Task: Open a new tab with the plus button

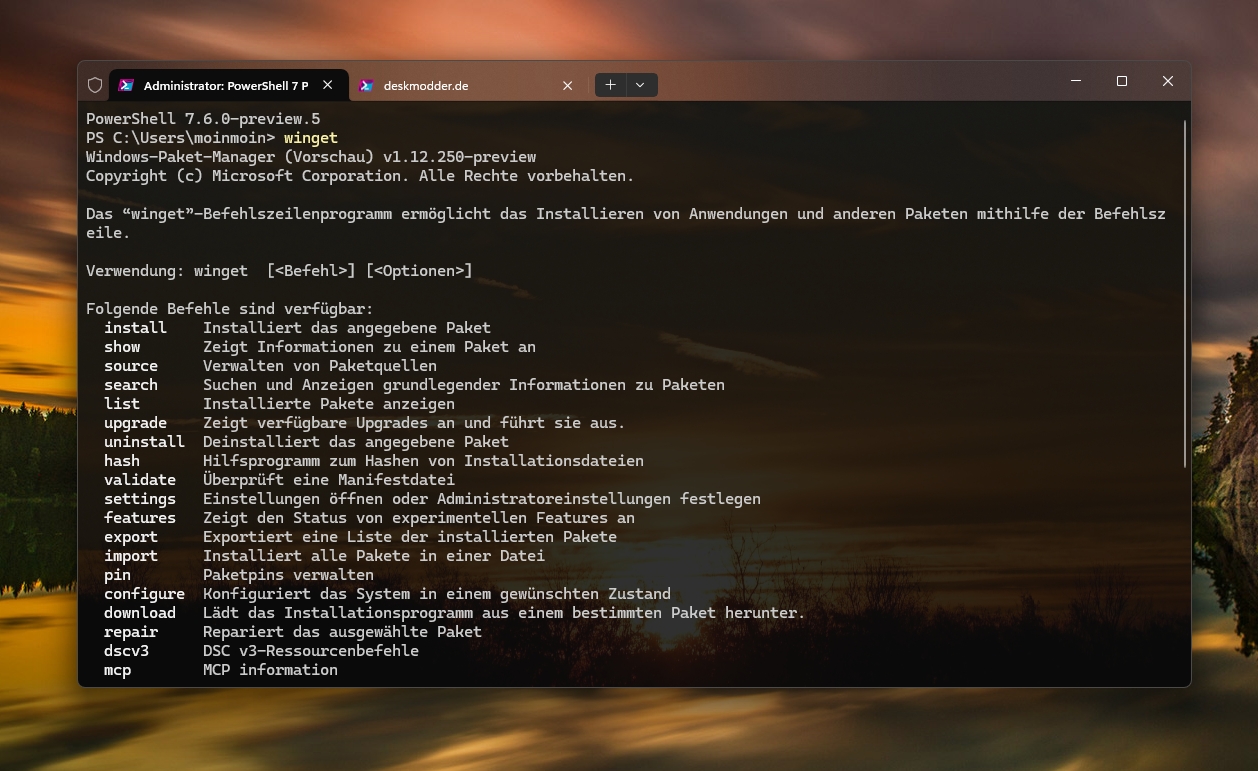Action: pos(610,85)
